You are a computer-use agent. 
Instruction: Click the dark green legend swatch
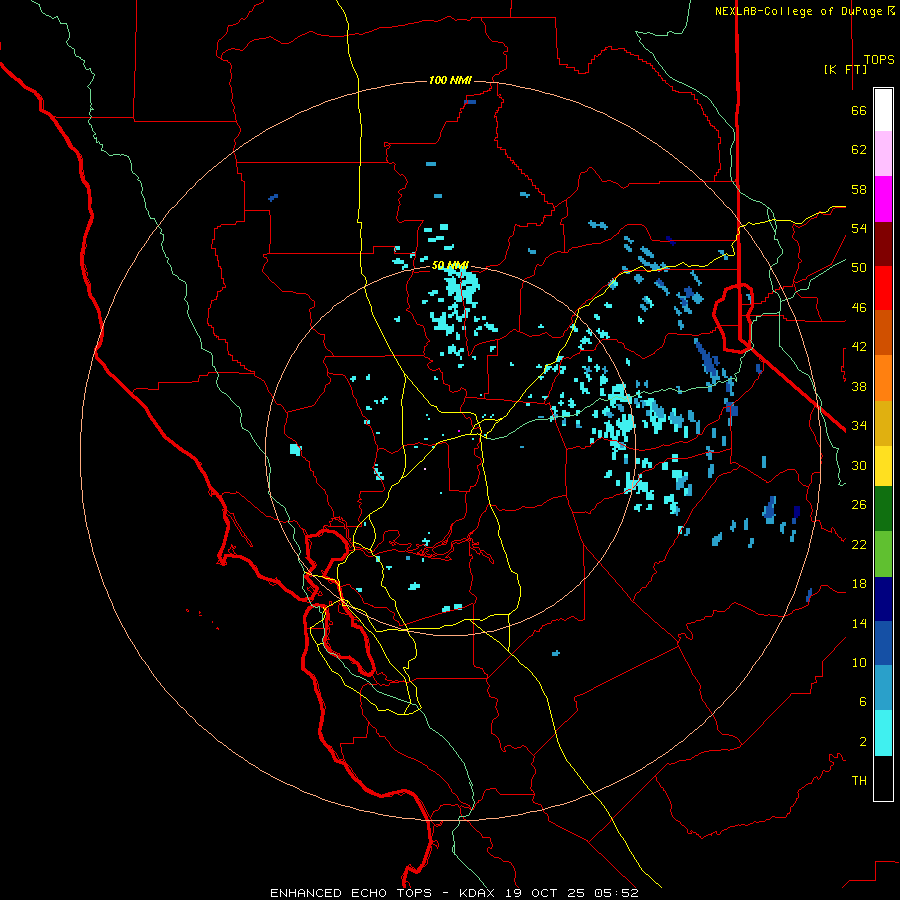(x=883, y=509)
